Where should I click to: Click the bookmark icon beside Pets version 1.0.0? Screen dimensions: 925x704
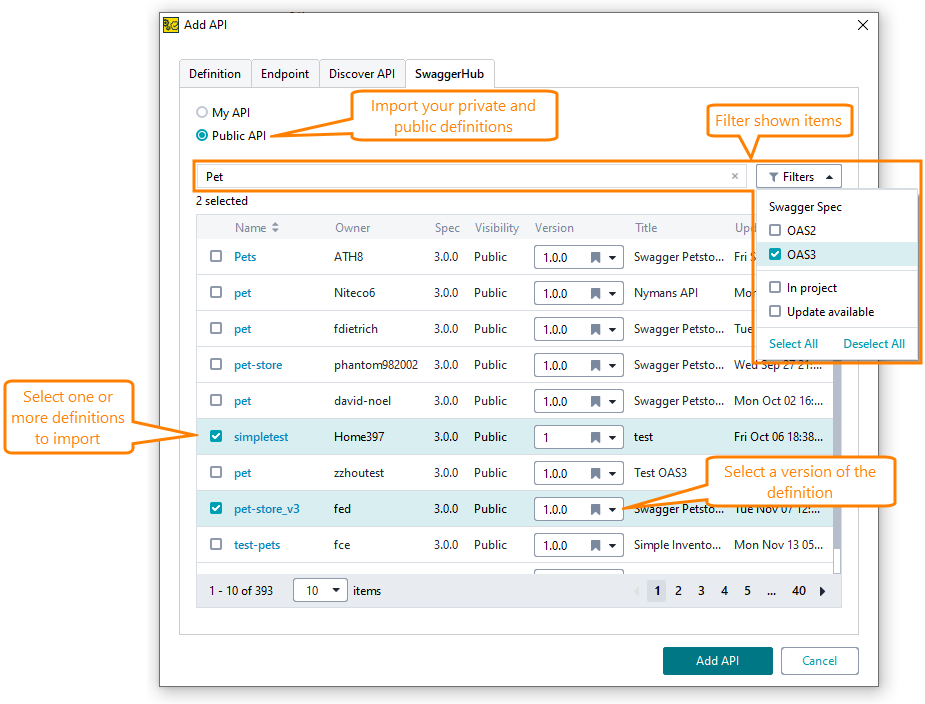point(596,257)
